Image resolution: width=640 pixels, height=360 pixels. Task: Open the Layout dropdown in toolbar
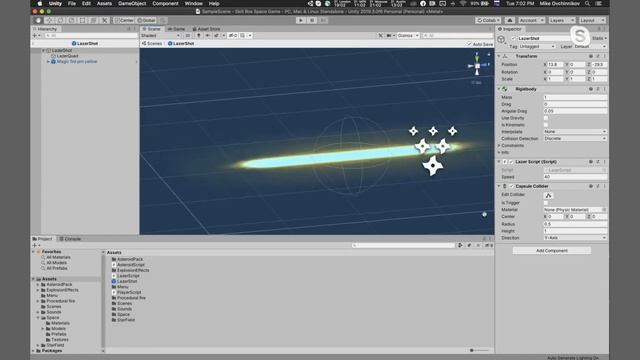point(592,20)
